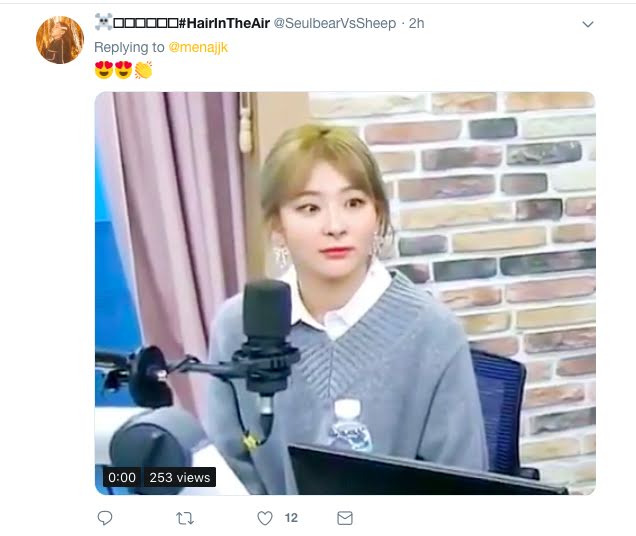The image size is (636, 536).
Task: Retweet this tweet using the retweet icon
Action: click(x=185, y=518)
